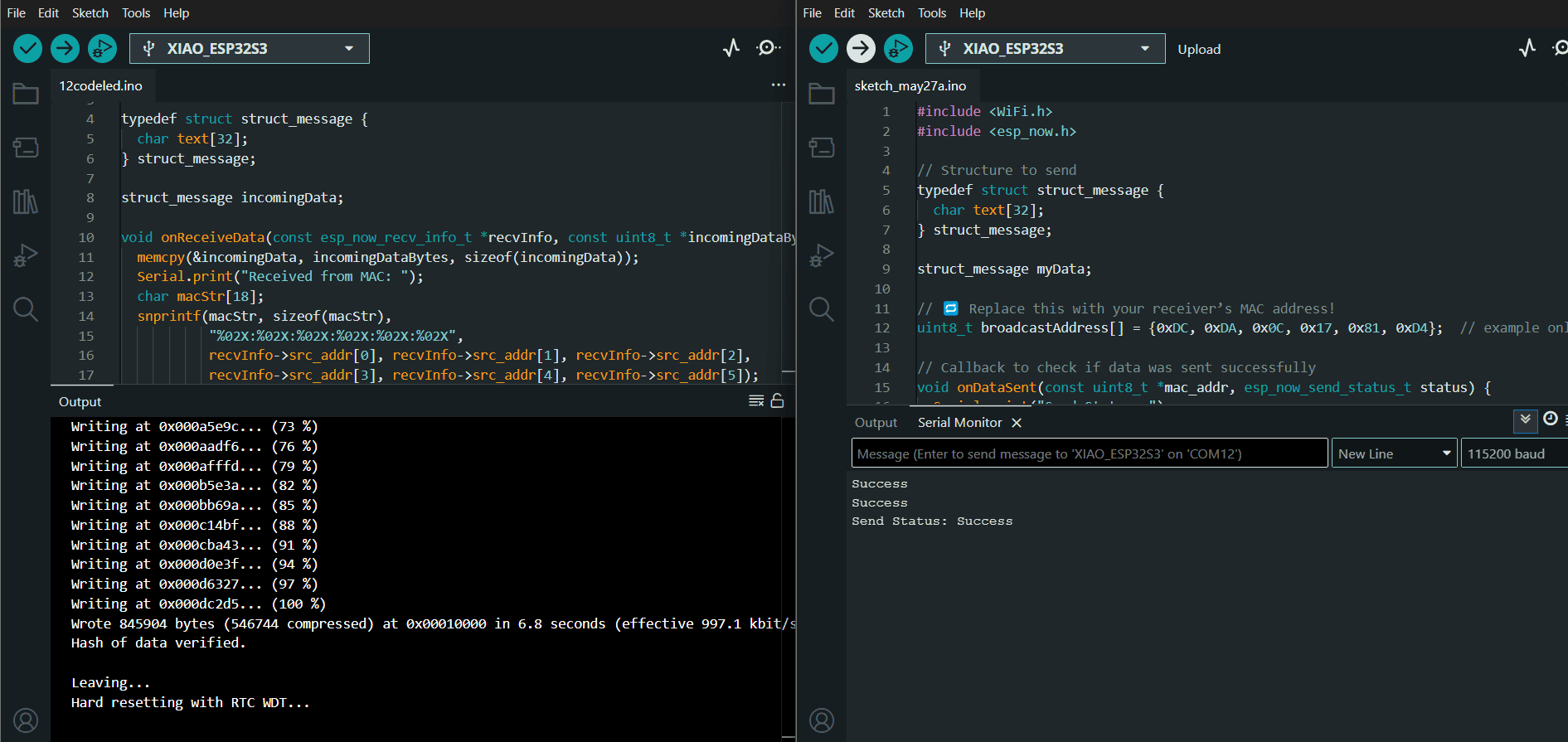Image resolution: width=1568 pixels, height=742 pixels.
Task: Click 'struct_message incomingData;' code line
Action: pyautogui.click(x=232, y=198)
